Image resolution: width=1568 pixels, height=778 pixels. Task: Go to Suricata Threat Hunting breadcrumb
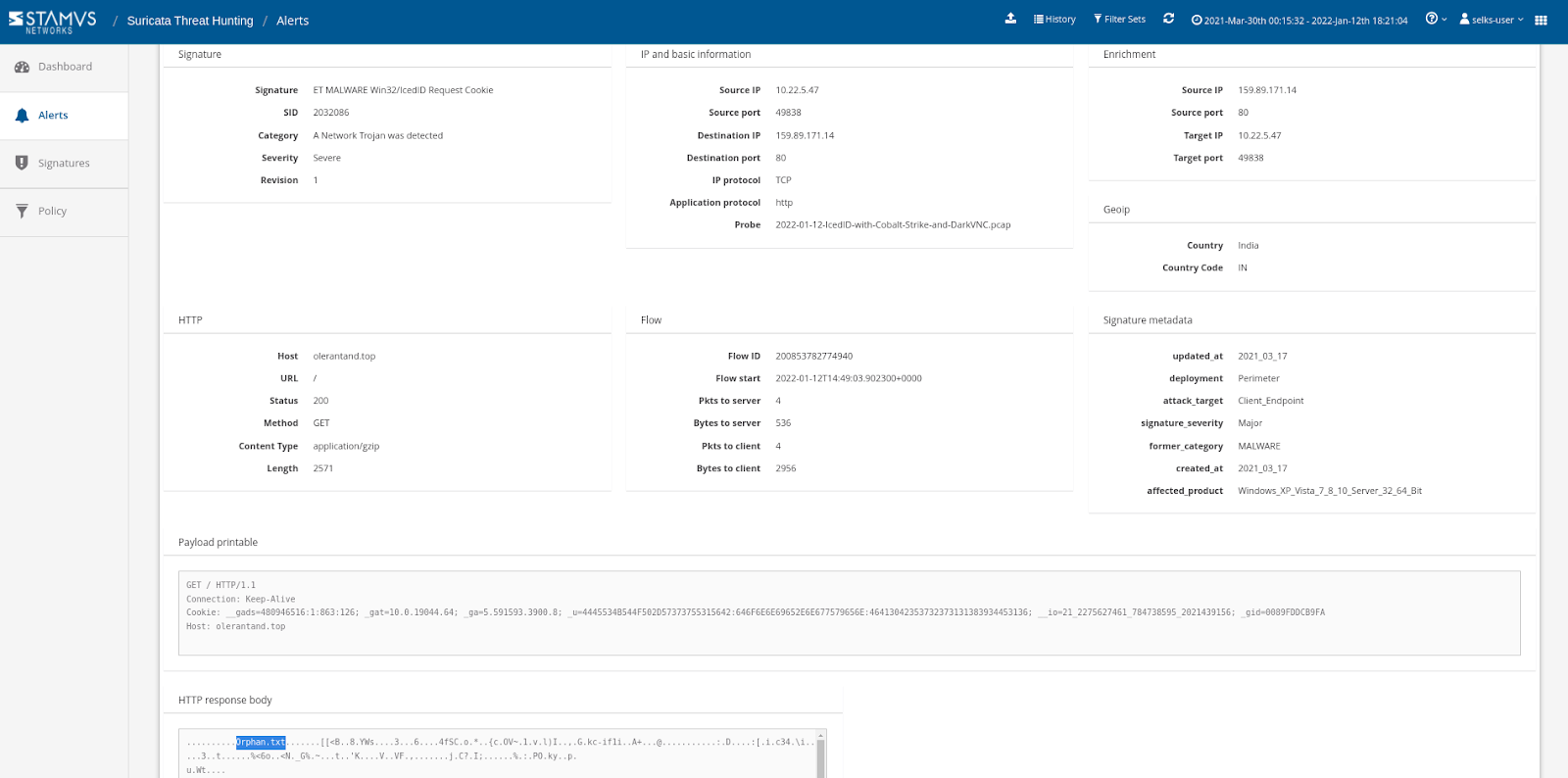pos(190,21)
